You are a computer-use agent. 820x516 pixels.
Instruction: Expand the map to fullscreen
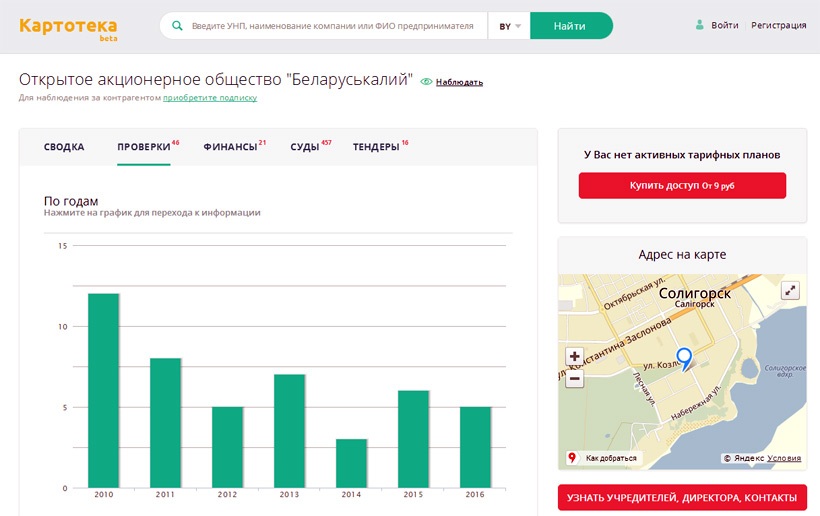point(790,291)
